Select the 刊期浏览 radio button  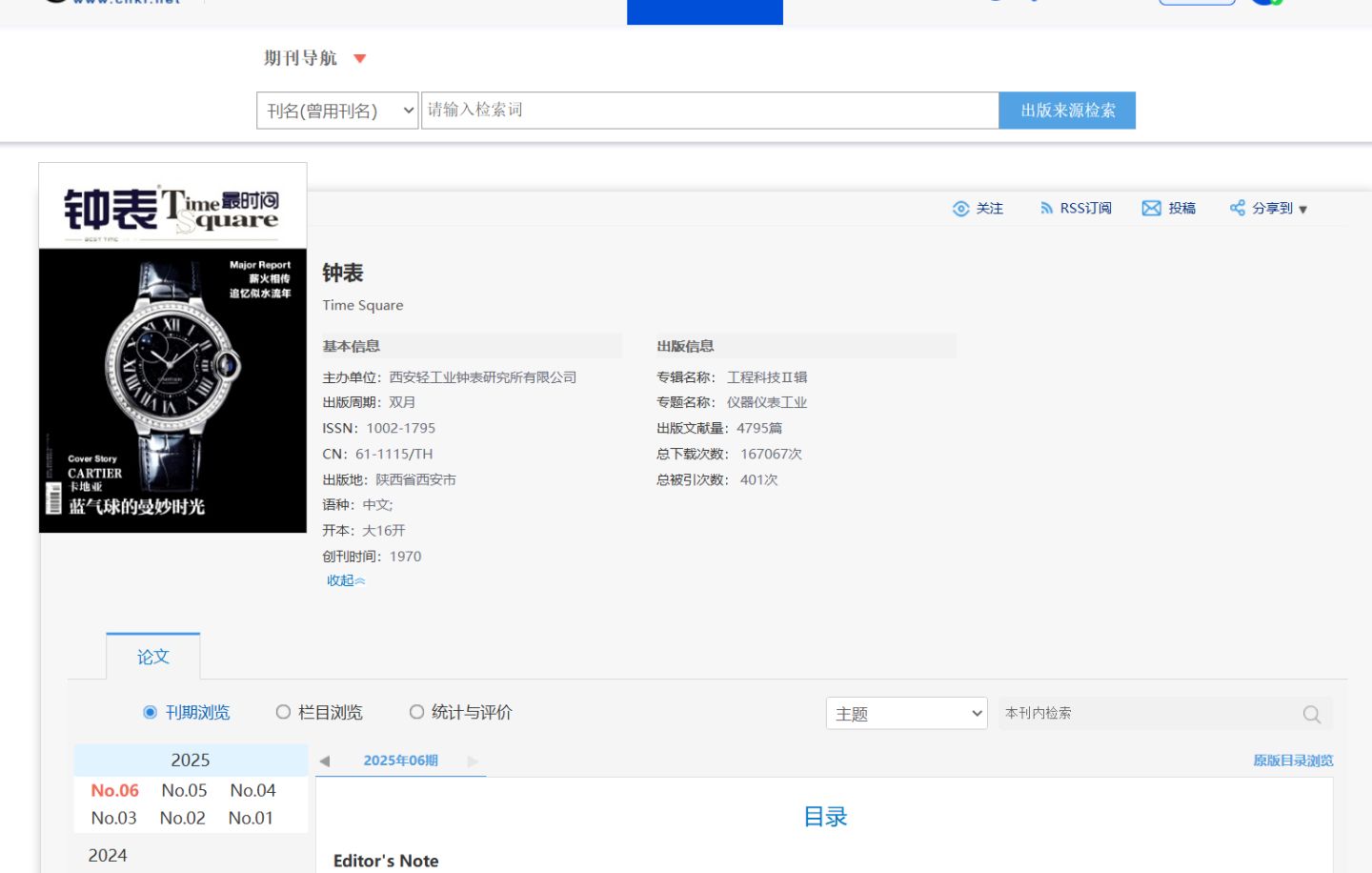(x=150, y=712)
